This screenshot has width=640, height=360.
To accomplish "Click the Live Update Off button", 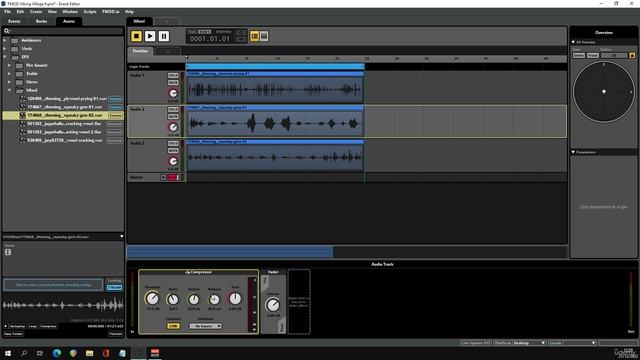I will tap(476, 343).
